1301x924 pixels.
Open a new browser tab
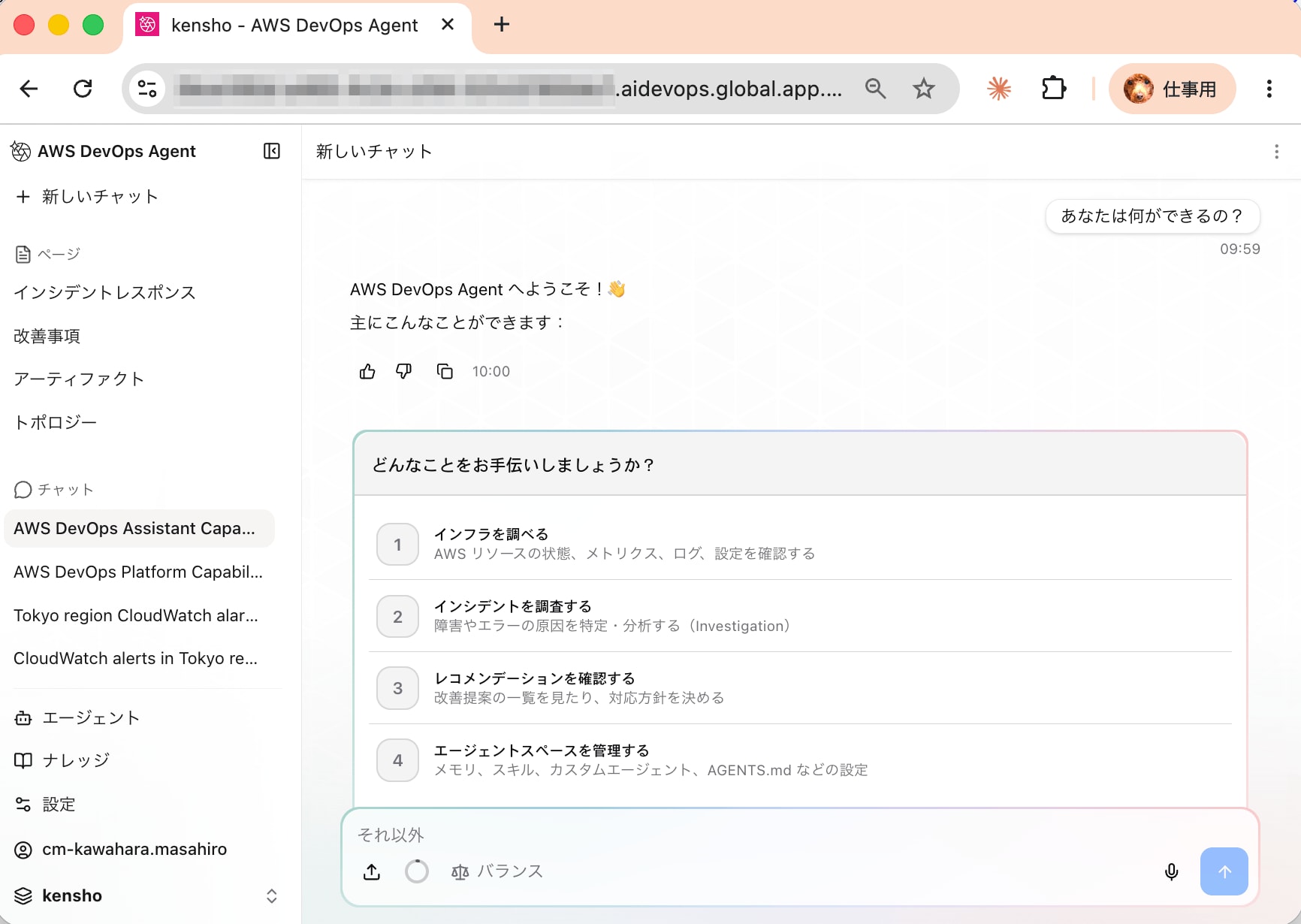(x=502, y=25)
